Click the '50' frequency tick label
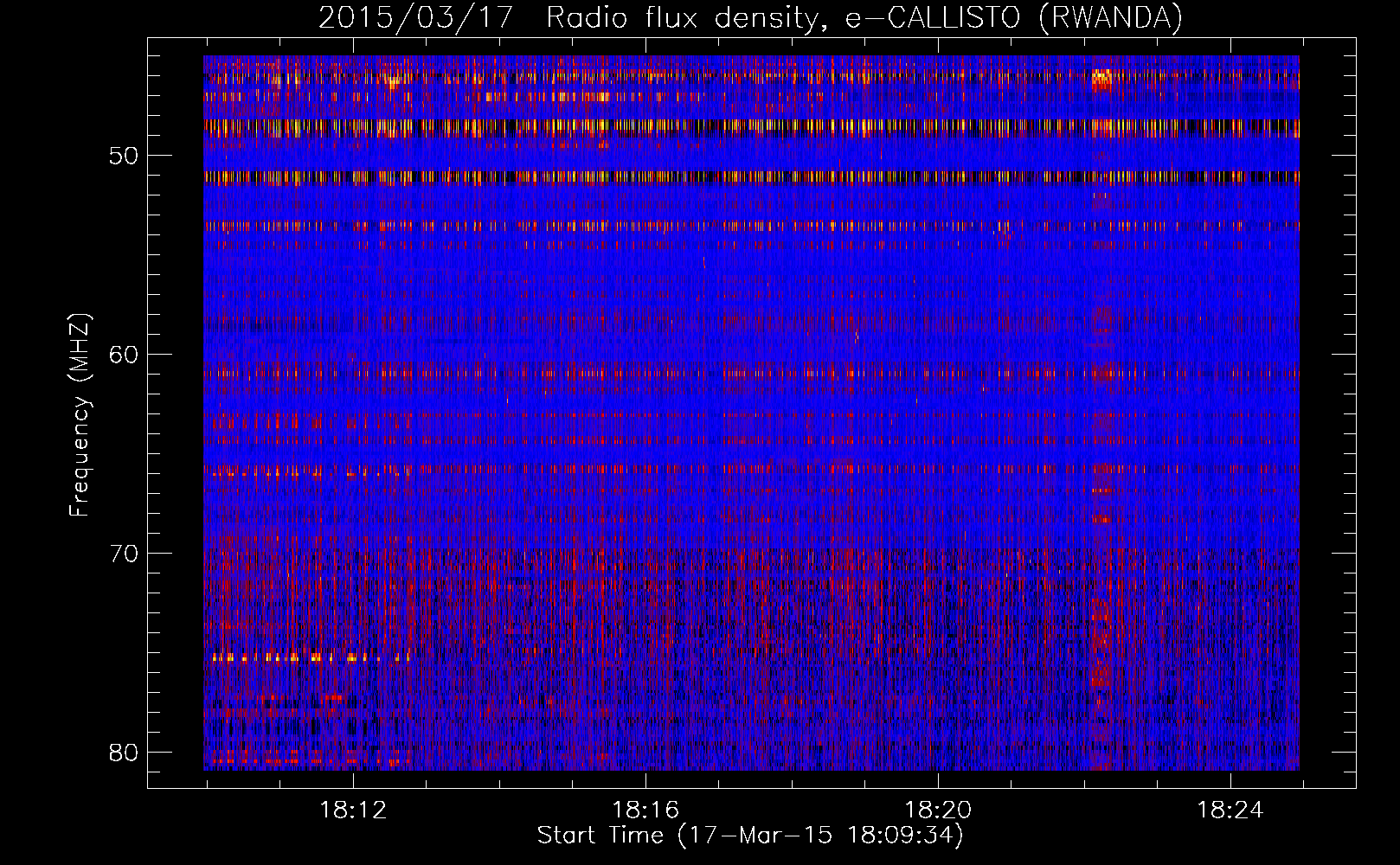 (124, 156)
